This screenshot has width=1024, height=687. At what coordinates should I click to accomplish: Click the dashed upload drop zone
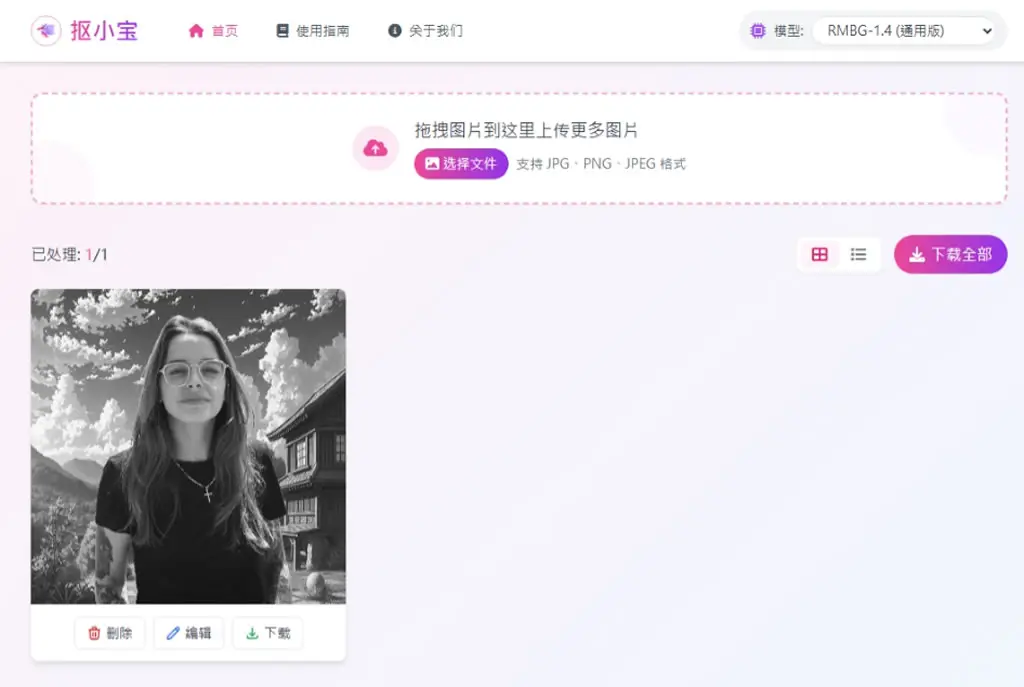click(519, 148)
